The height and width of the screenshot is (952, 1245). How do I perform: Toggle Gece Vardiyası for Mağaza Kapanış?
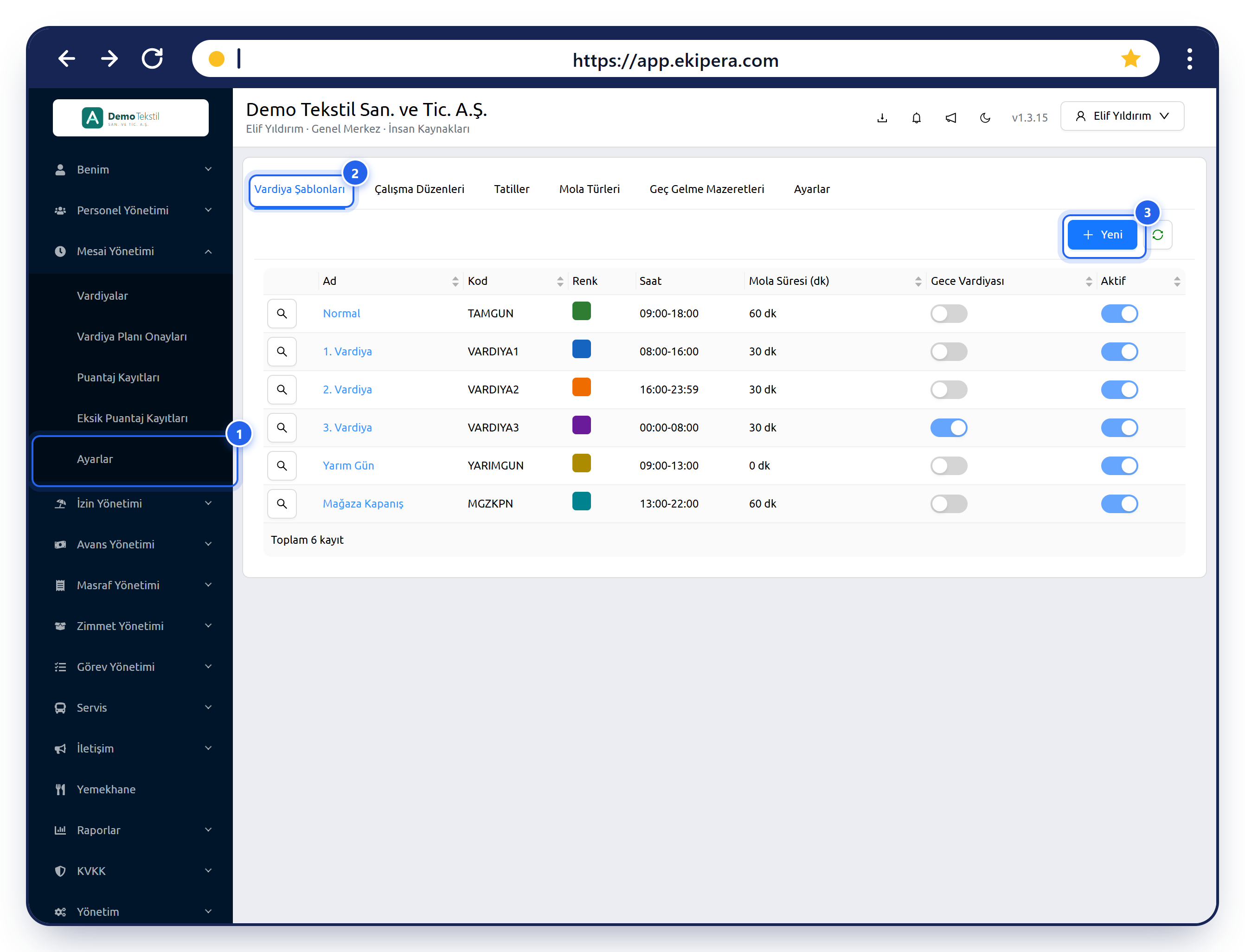tap(949, 503)
